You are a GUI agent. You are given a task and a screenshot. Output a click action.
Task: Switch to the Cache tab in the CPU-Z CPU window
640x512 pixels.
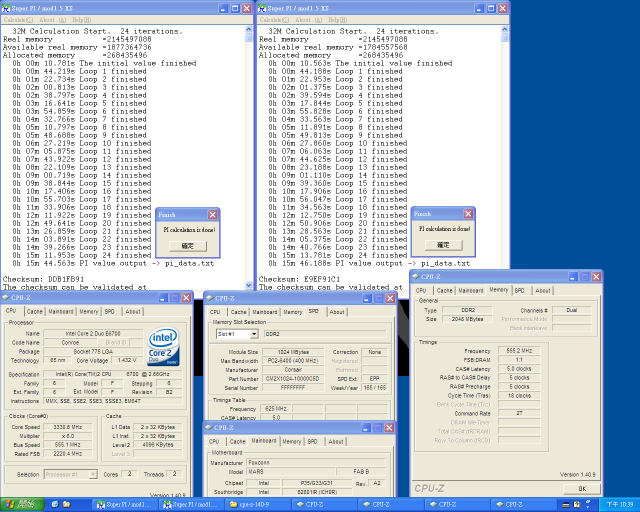34,312
